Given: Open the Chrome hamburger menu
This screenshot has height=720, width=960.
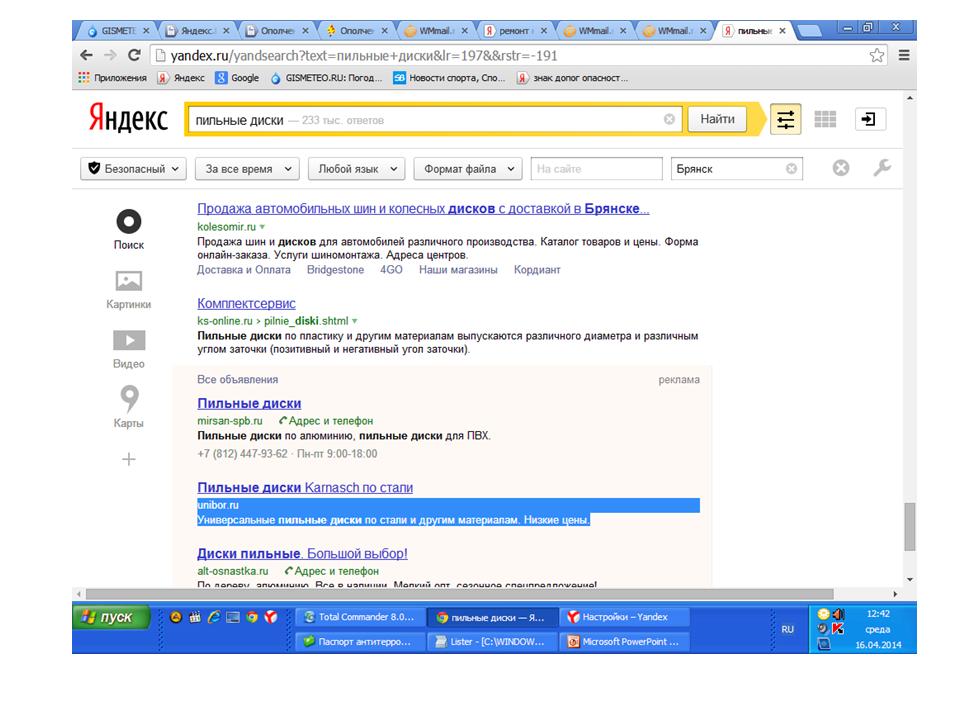Looking at the screenshot, I should point(904,56).
